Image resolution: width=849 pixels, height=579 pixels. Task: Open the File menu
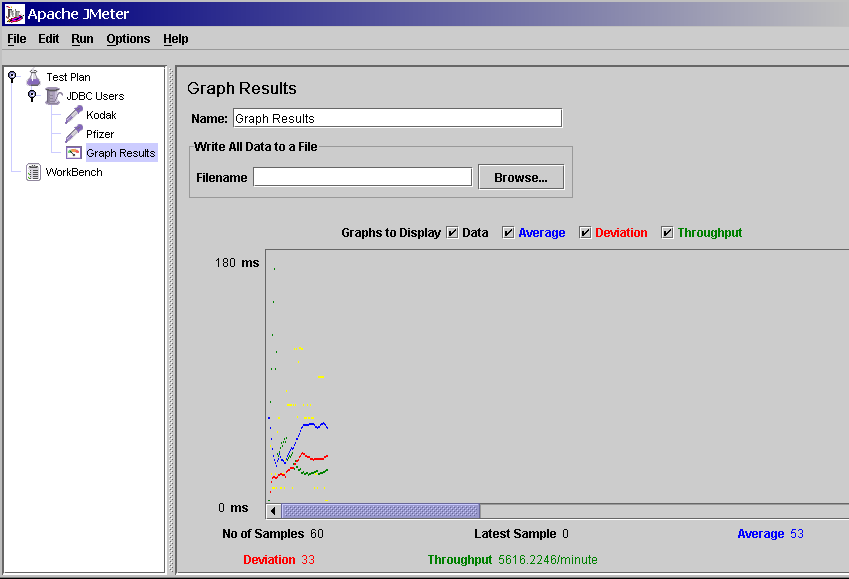tap(17, 39)
